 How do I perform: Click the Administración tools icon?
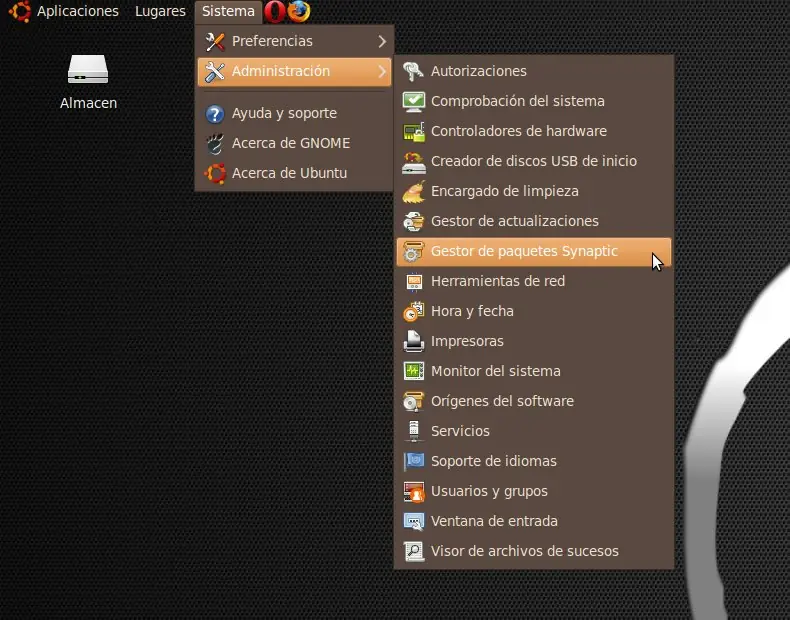[215, 72]
